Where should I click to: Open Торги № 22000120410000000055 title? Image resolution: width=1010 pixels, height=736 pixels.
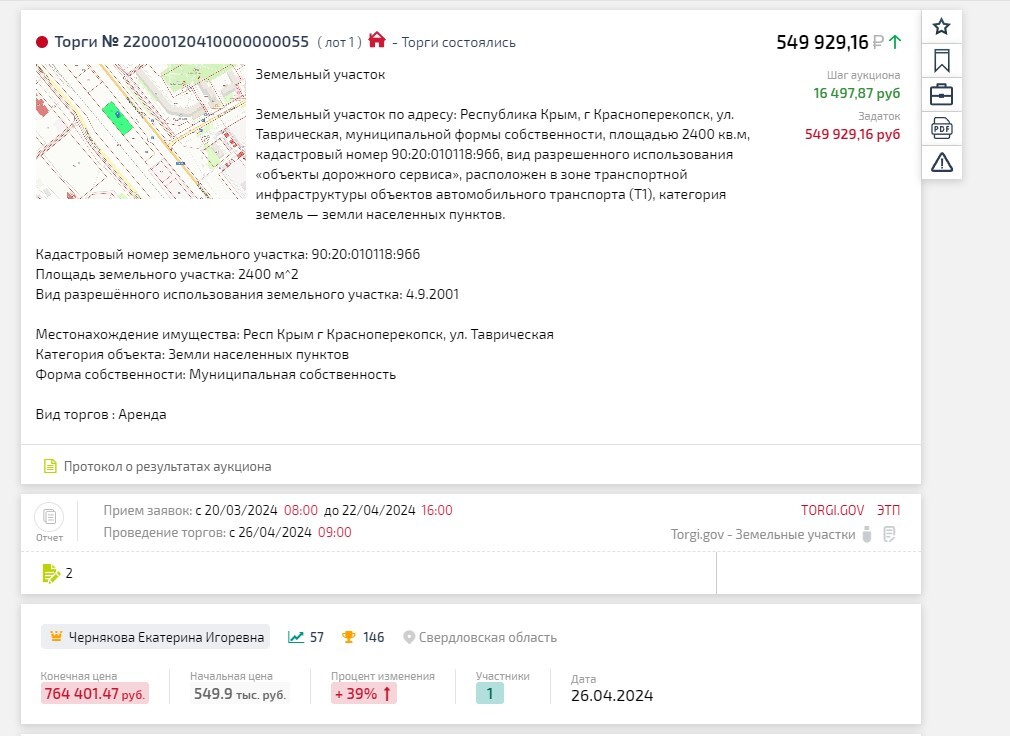coord(182,42)
